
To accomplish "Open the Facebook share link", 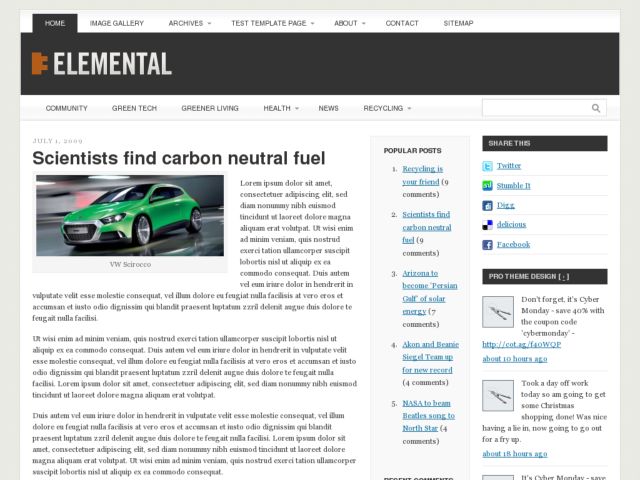I will coord(513,244).
